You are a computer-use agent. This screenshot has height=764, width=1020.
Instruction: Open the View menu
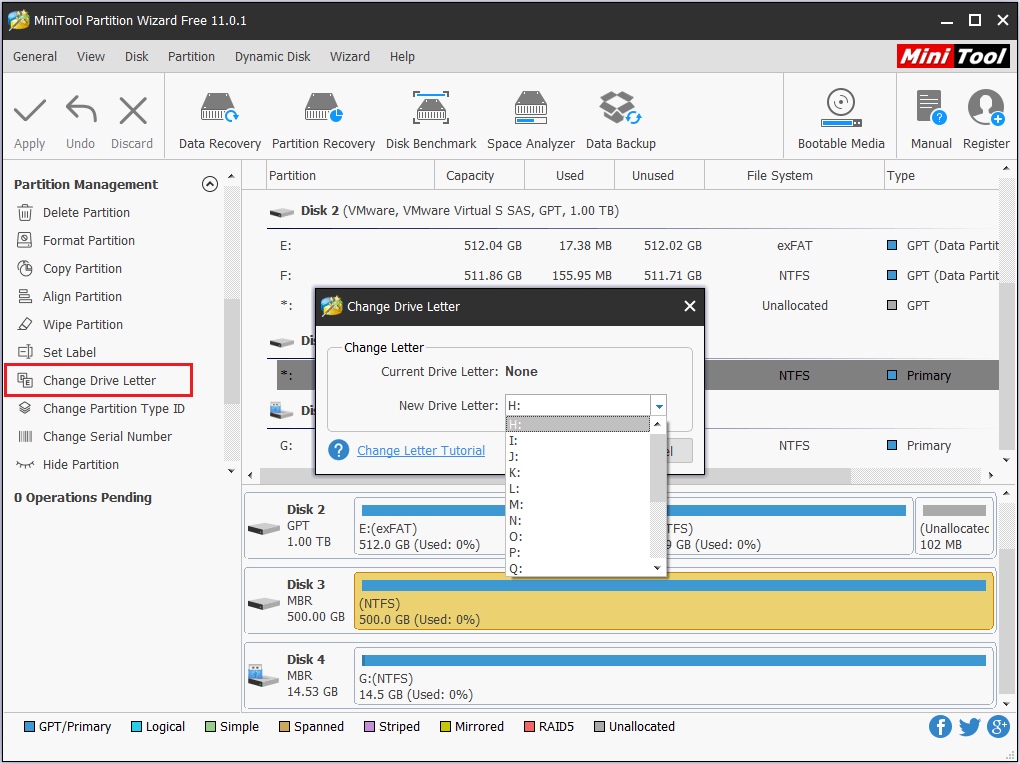click(90, 57)
